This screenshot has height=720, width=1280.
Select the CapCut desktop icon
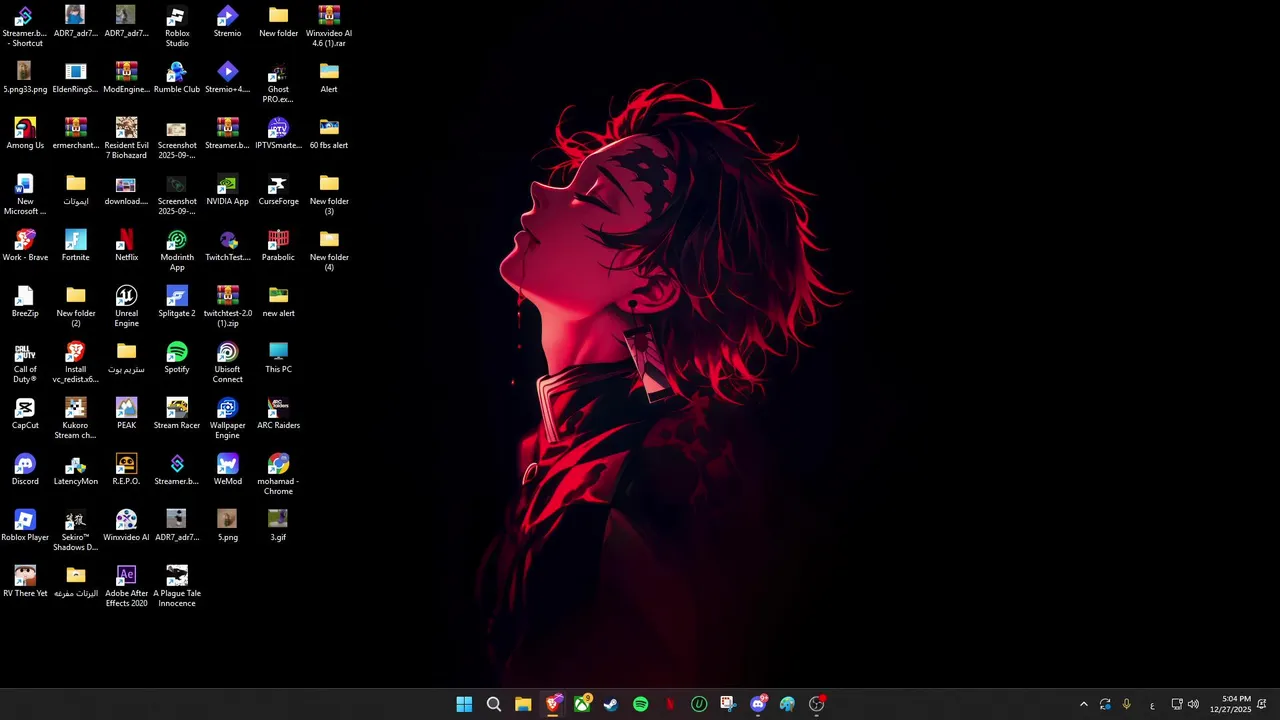25,414
